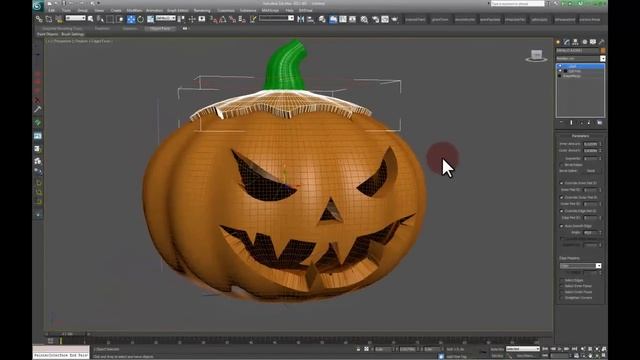Toggle Override Edge Mat ID checkbox
Image resolution: width=640 pixels, height=360 pixels.
pyautogui.click(x=562, y=211)
